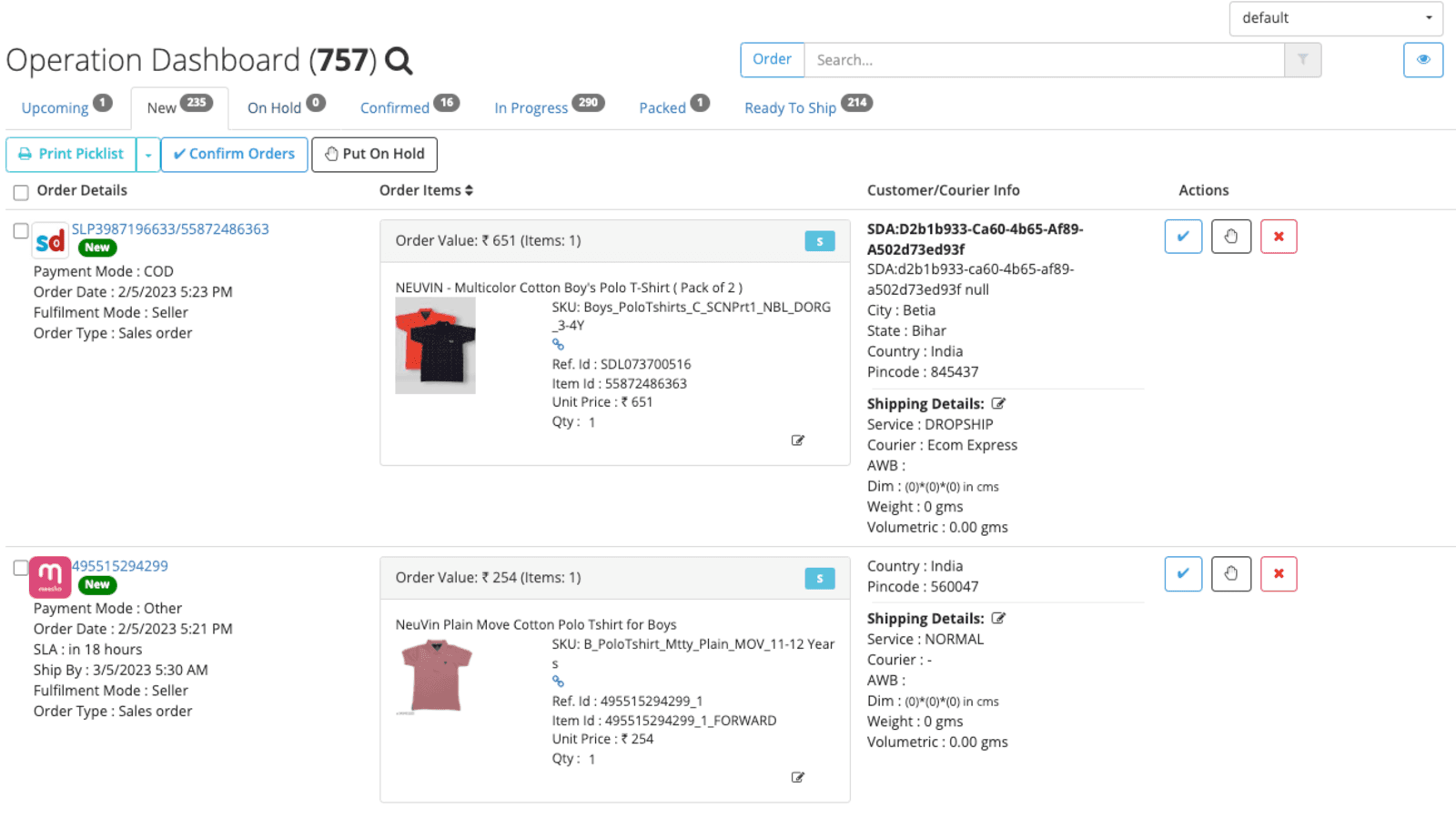Viewport: 1456px width, 819px height.
Task: Click the filter icon in the search bar
Action: pyautogui.click(x=1303, y=60)
